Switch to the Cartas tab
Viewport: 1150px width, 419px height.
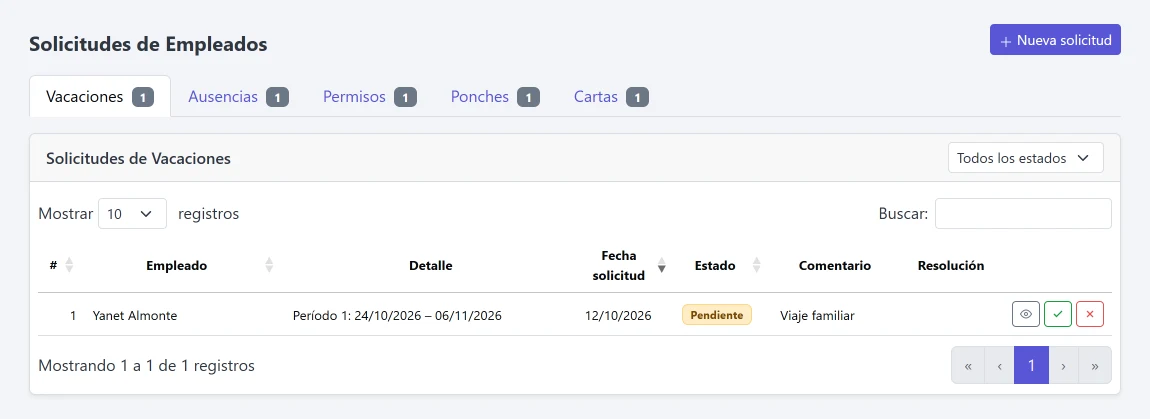611,97
